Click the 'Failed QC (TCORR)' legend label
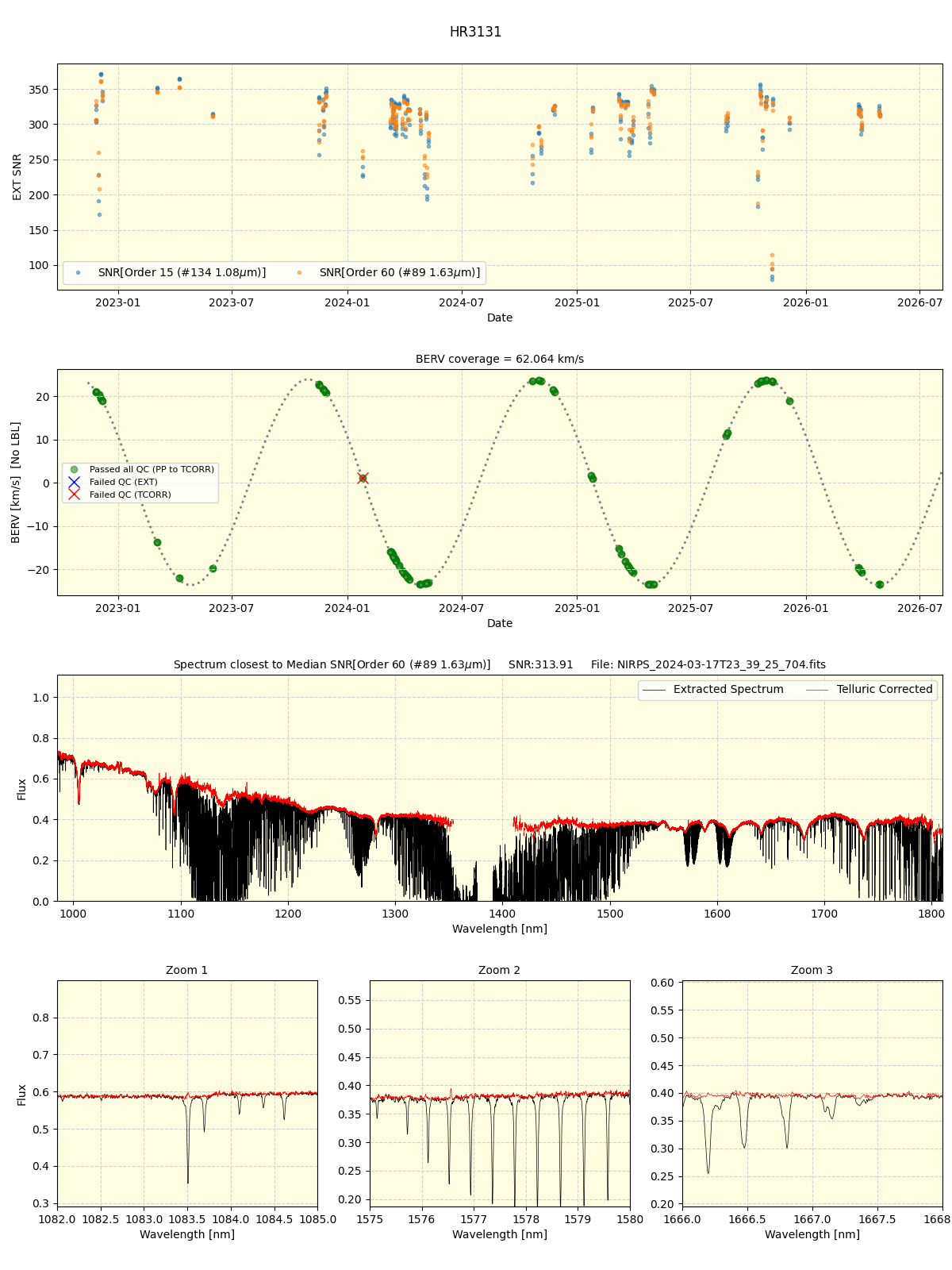This screenshot has width=952, height=1270. 130,495
